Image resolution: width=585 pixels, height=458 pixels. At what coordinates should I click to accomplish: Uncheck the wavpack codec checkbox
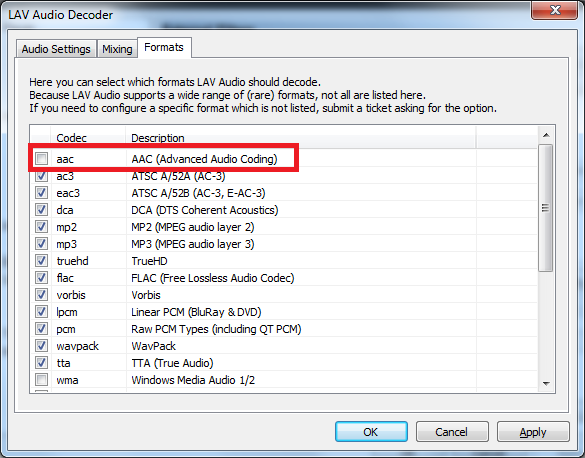pos(41,346)
